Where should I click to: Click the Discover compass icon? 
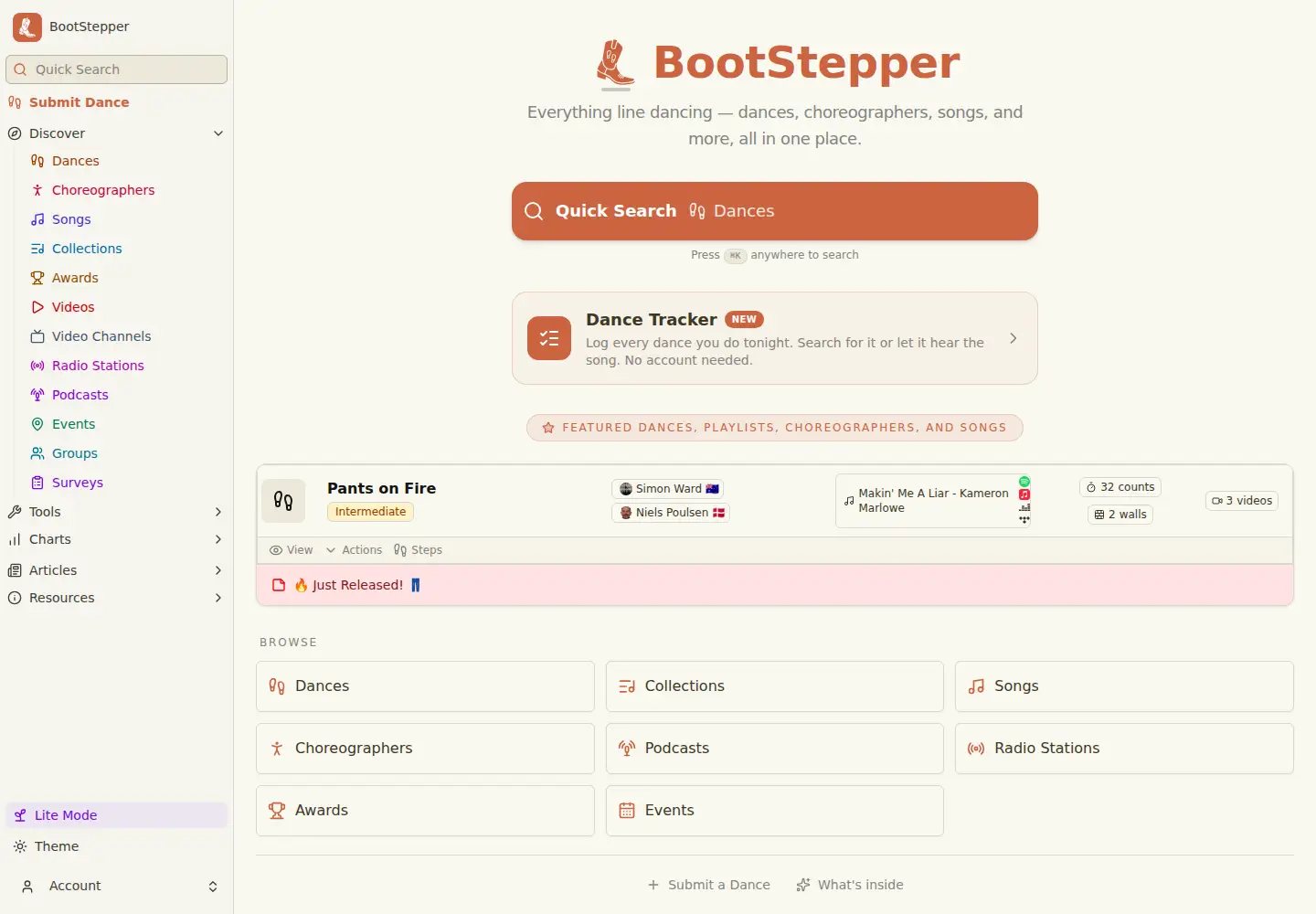point(15,133)
